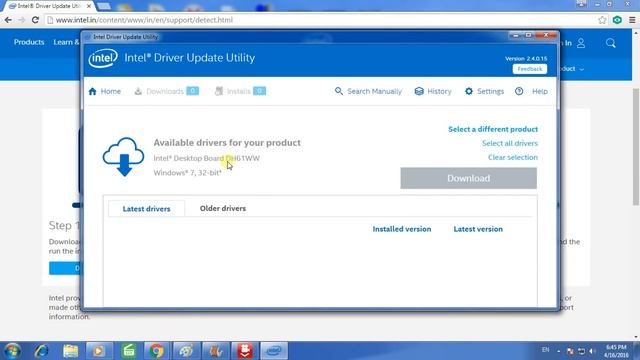Click the user account icon on Intel site

point(581,43)
